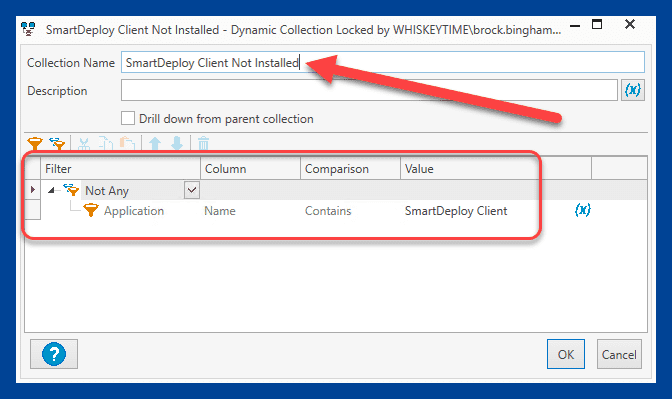Select the Not Any filter row label
The width and height of the screenshot is (672, 399).
107,191
